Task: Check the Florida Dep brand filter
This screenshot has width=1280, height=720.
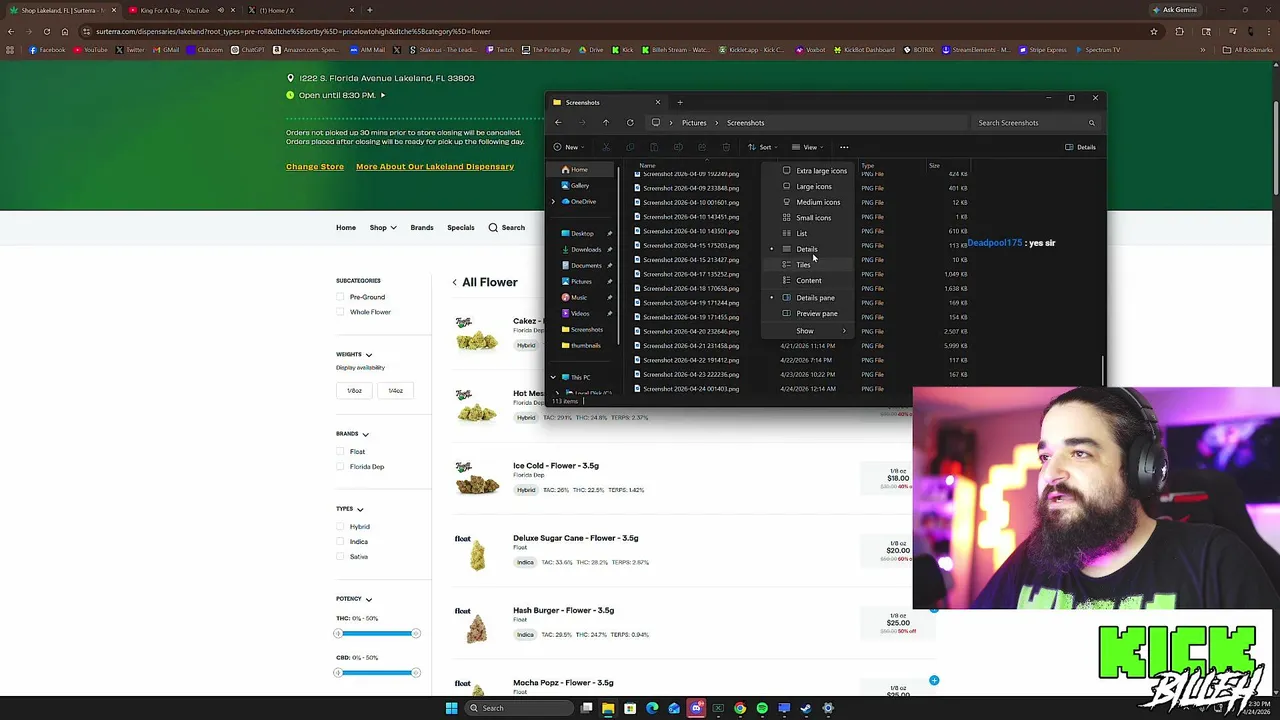Action: pos(340,467)
